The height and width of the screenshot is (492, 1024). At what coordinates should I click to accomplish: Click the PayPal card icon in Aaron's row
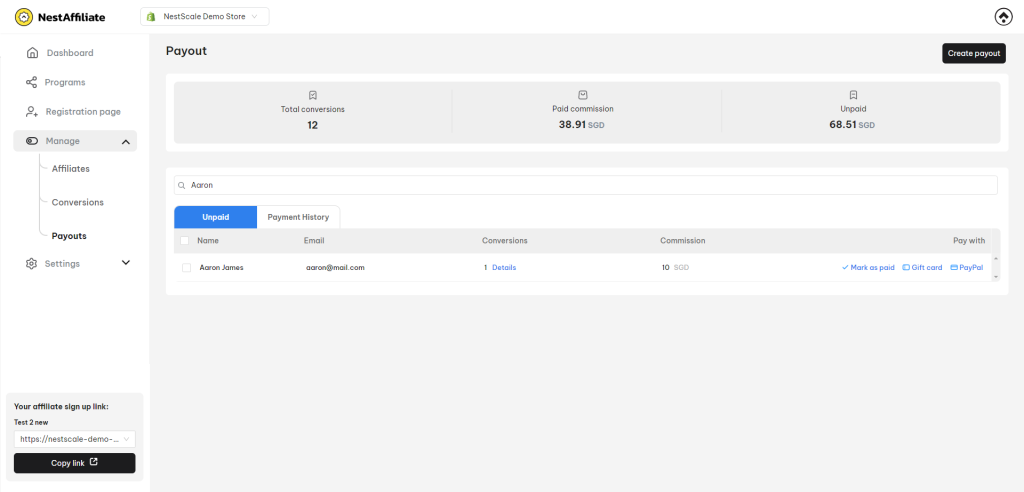(x=954, y=267)
